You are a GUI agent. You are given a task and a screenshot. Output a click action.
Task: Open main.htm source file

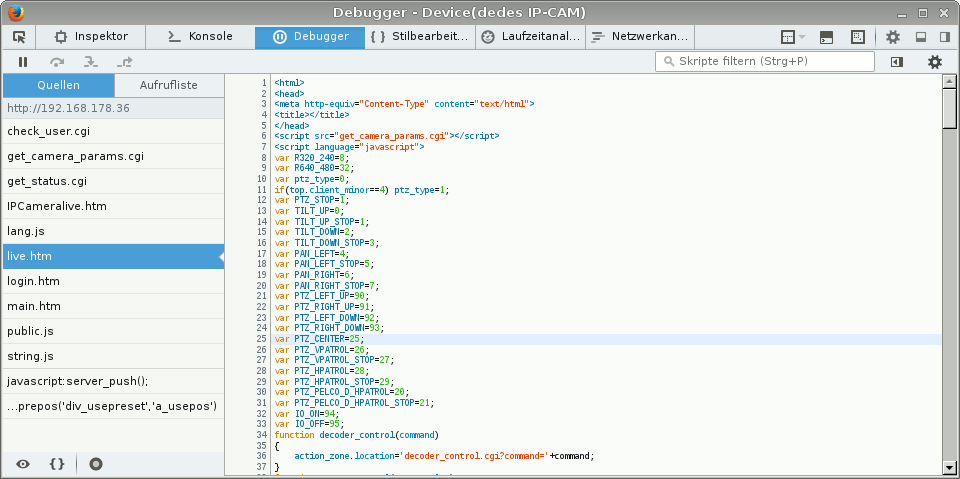pos(113,306)
